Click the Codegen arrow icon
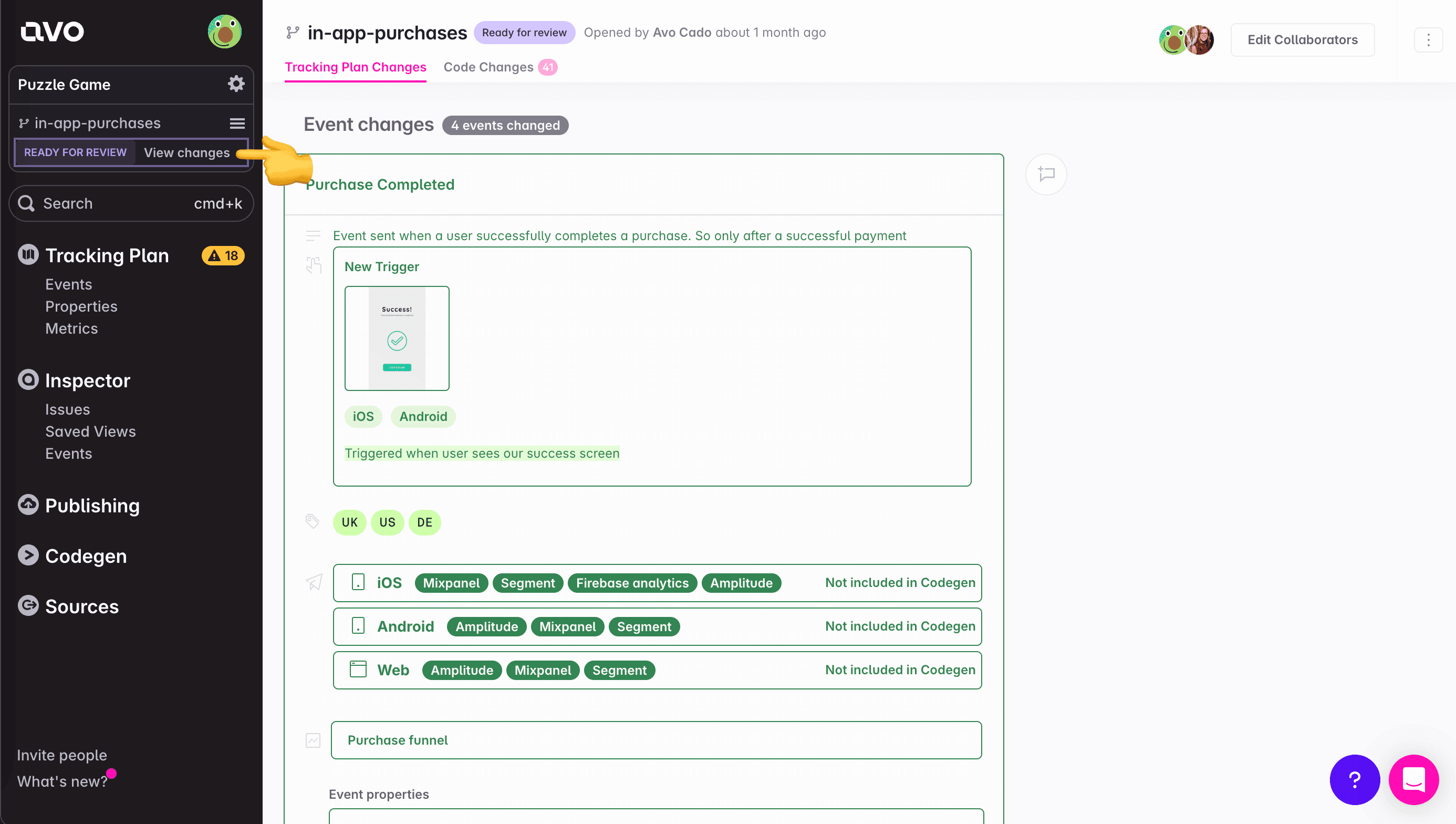The height and width of the screenshot is (824, 1456). 28,556
